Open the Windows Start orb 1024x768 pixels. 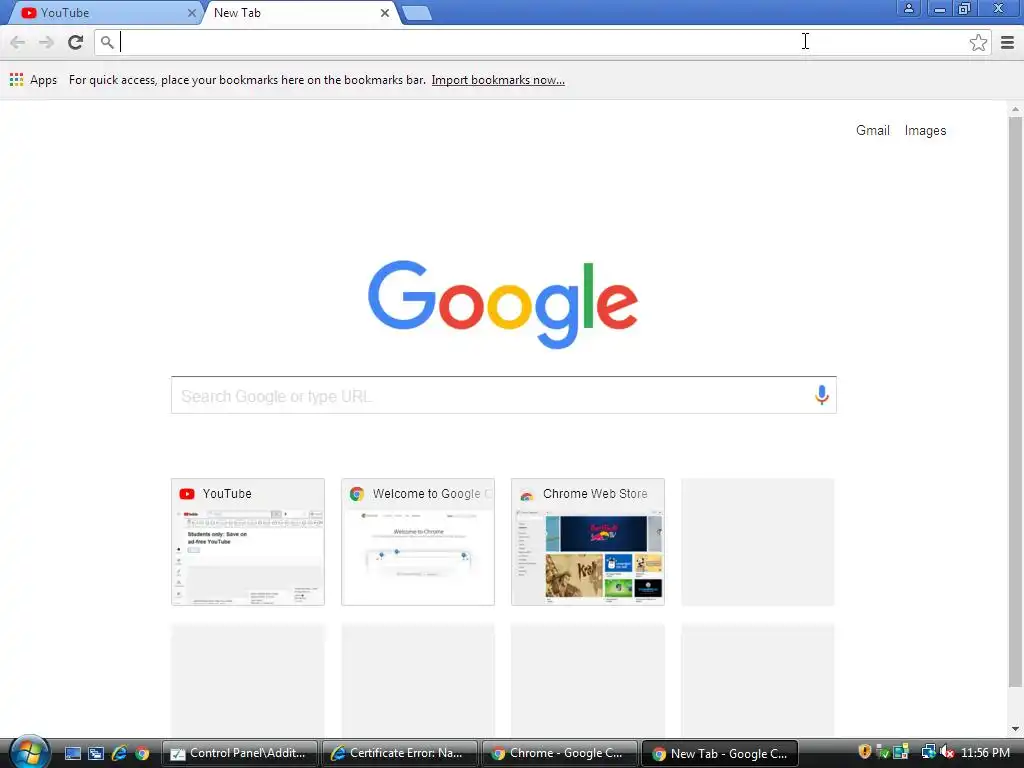(29, 752)
